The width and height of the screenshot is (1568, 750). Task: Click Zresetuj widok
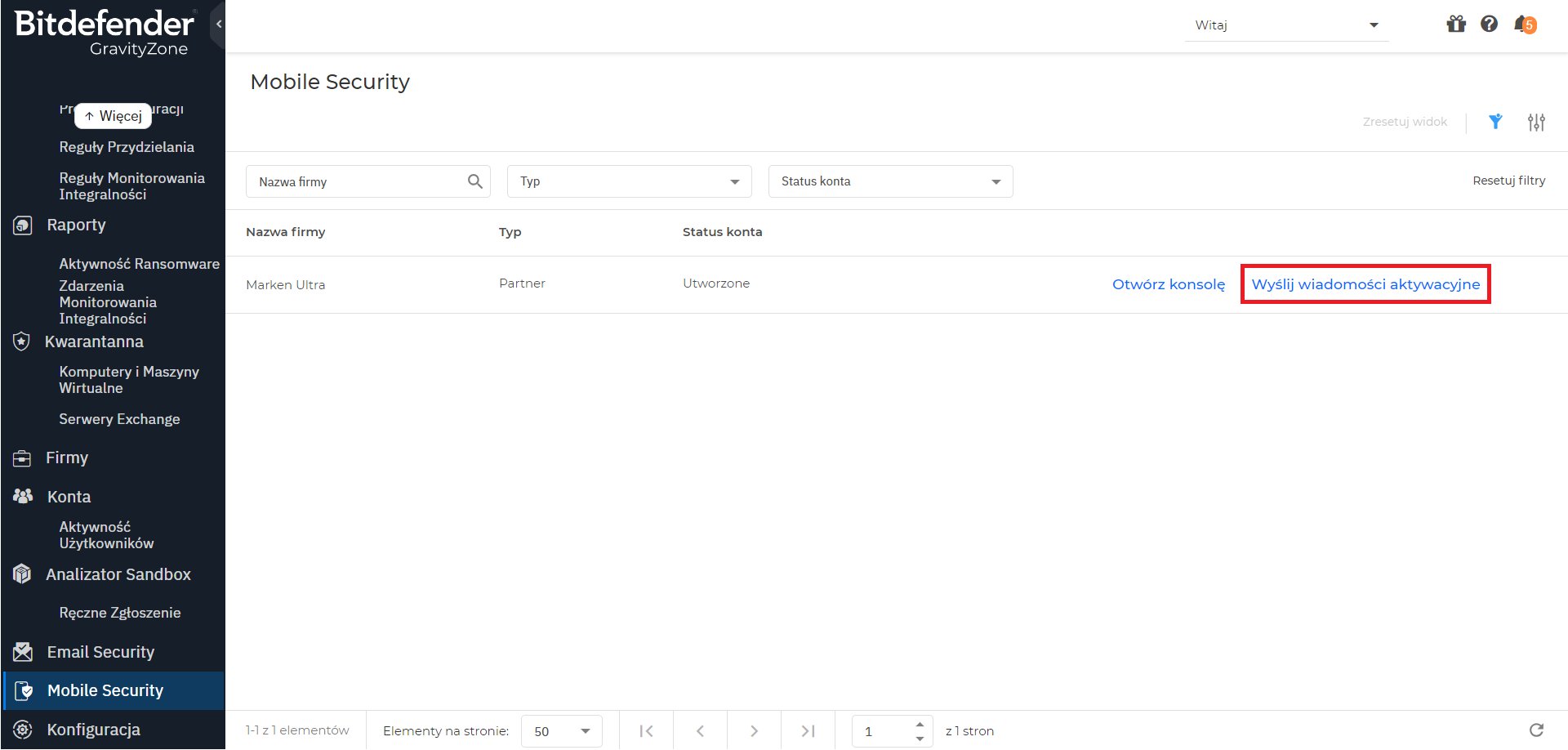click(1405, 122)
